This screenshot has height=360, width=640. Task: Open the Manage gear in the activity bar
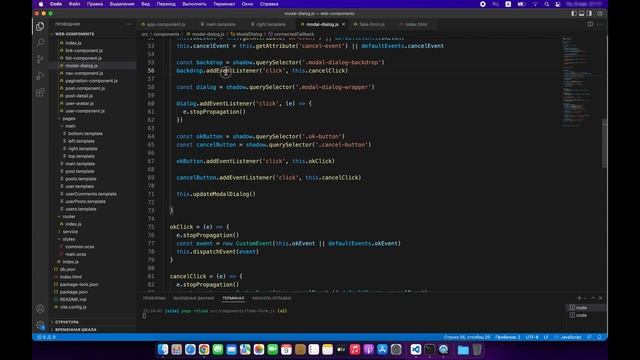point(40,325)
